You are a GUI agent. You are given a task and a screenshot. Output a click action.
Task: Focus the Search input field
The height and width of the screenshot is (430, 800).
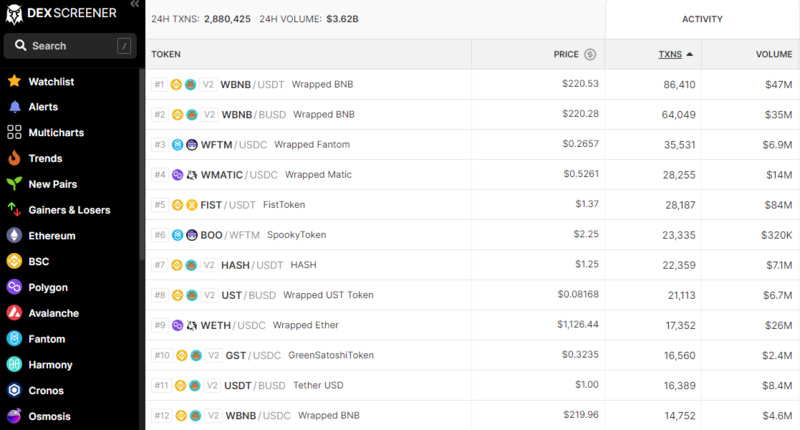point(70,46)
